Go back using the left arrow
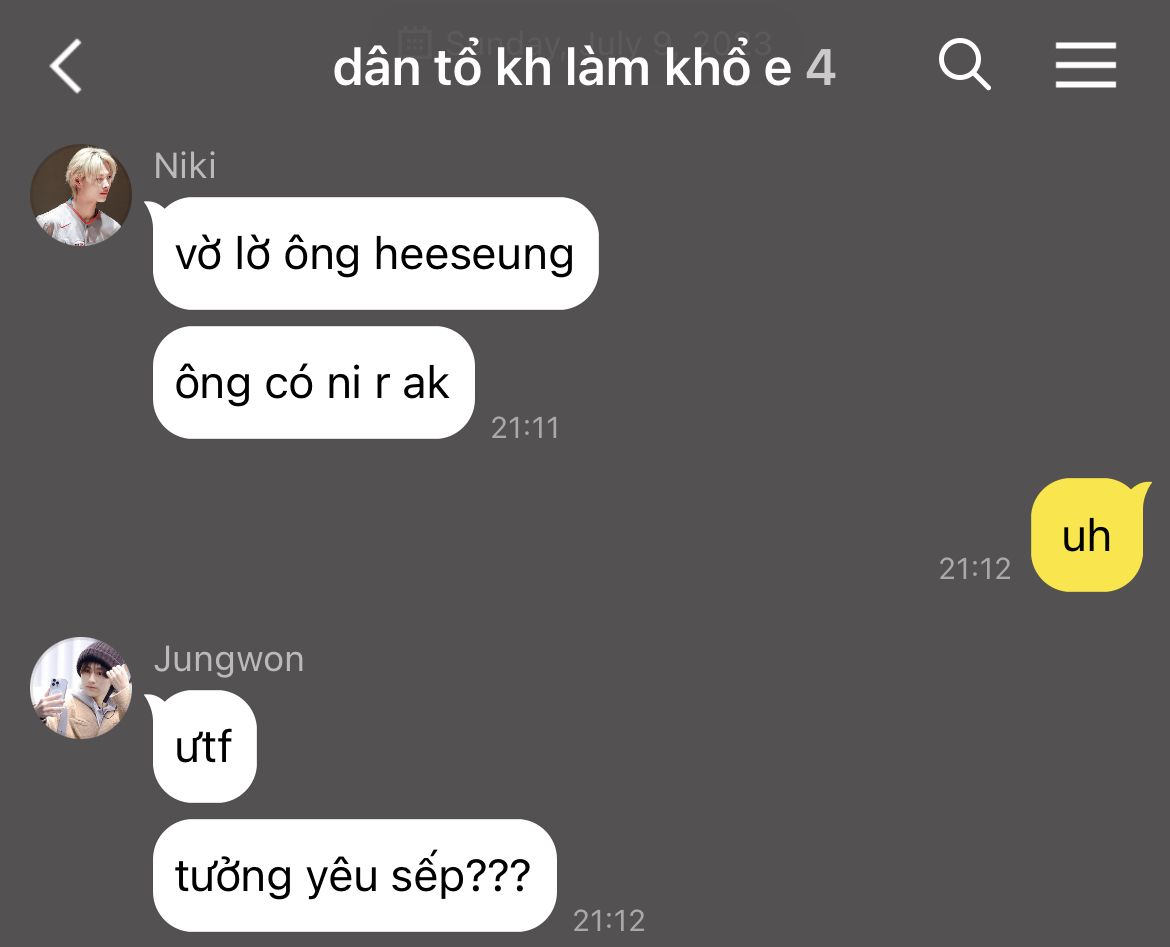1170x947 pixels. pos(66,66)
